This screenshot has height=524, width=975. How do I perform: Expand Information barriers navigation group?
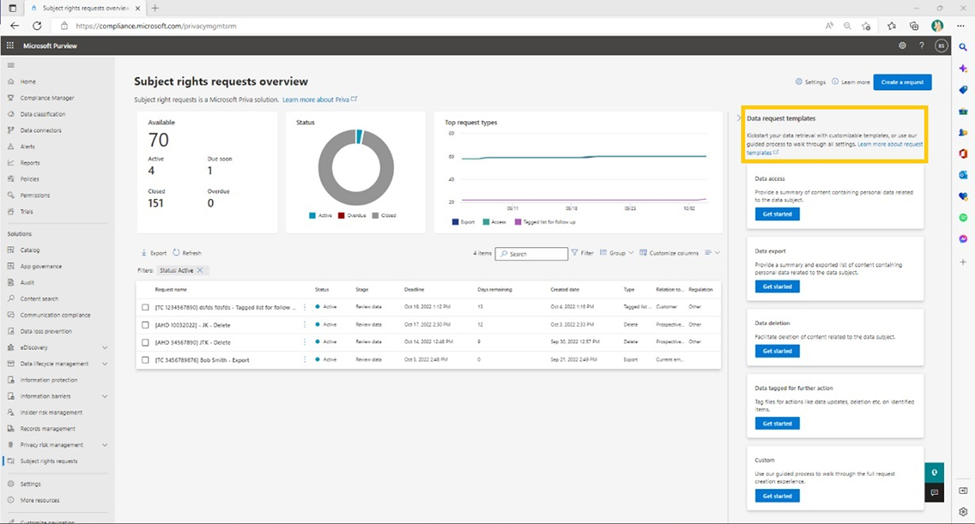[104, 396]
